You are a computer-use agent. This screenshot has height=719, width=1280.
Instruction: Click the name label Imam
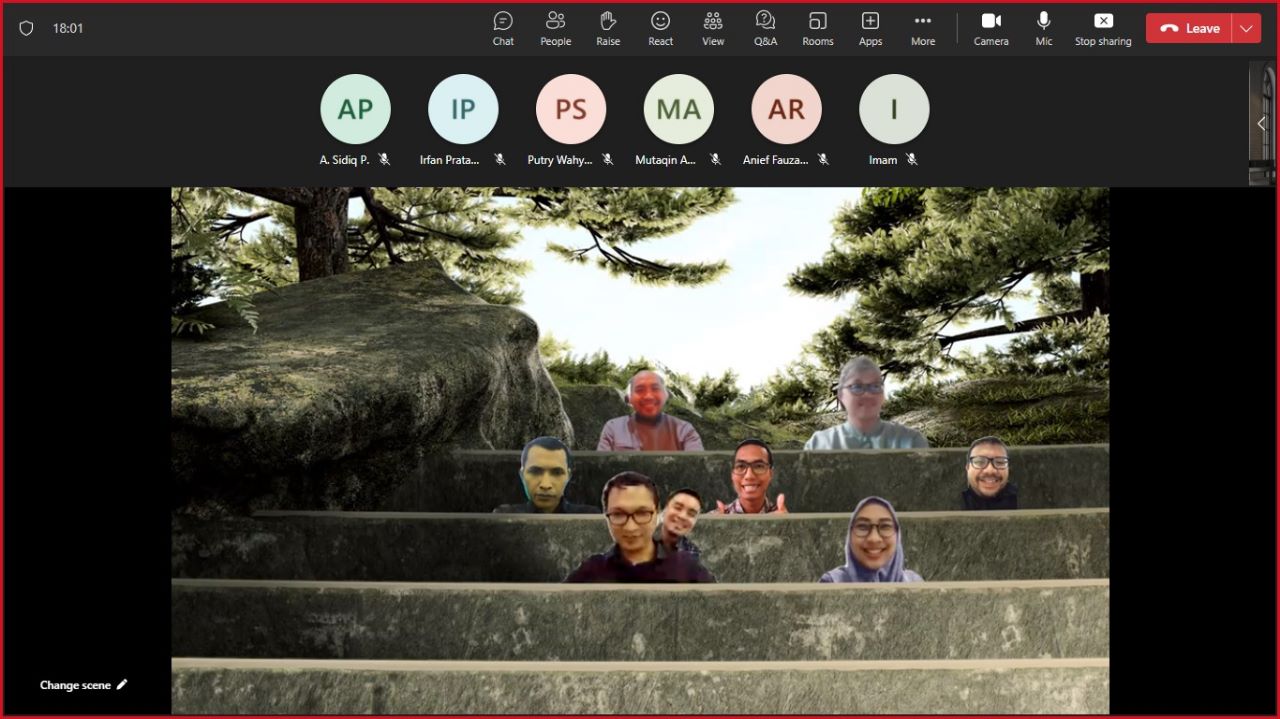pos(883,160)
